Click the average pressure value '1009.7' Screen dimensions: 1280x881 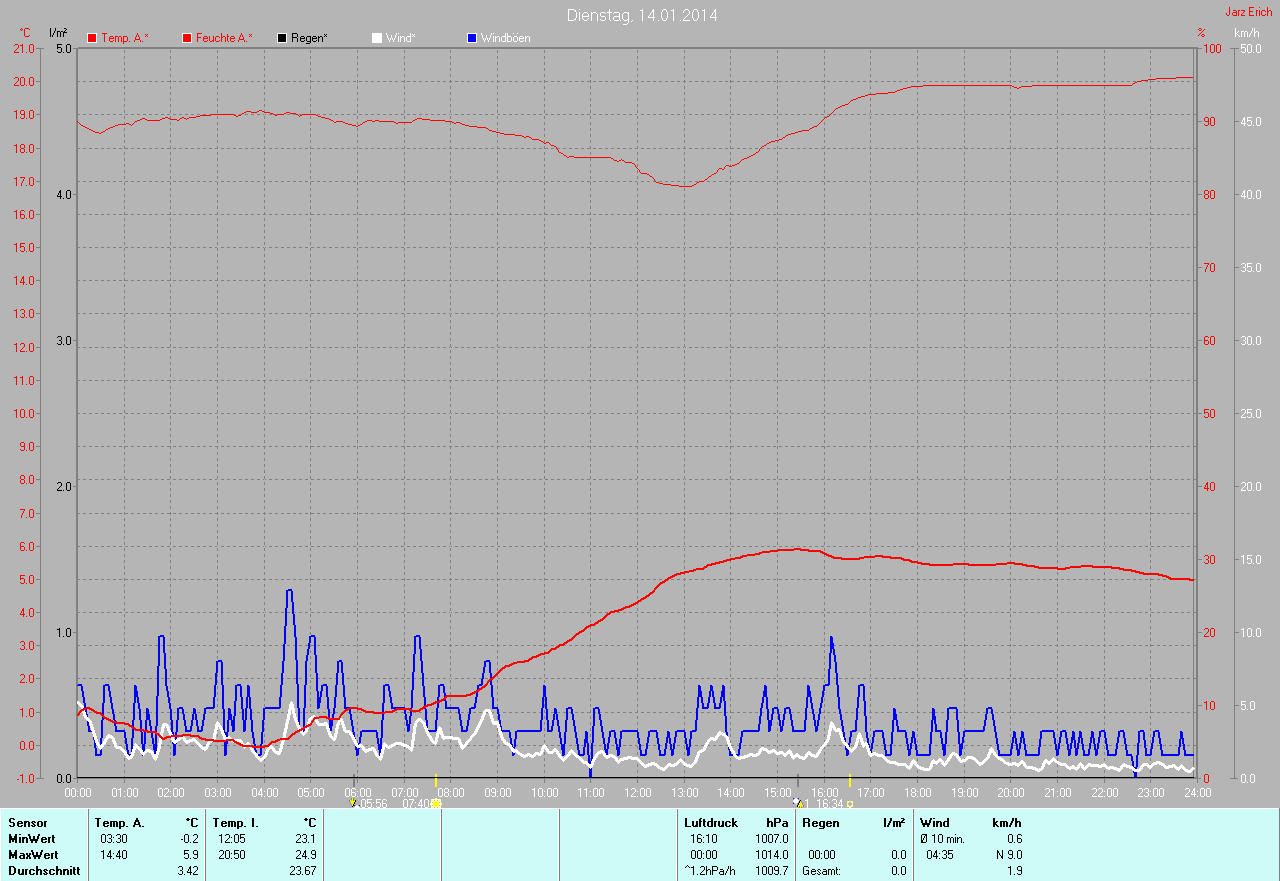[x=772, y=870]
